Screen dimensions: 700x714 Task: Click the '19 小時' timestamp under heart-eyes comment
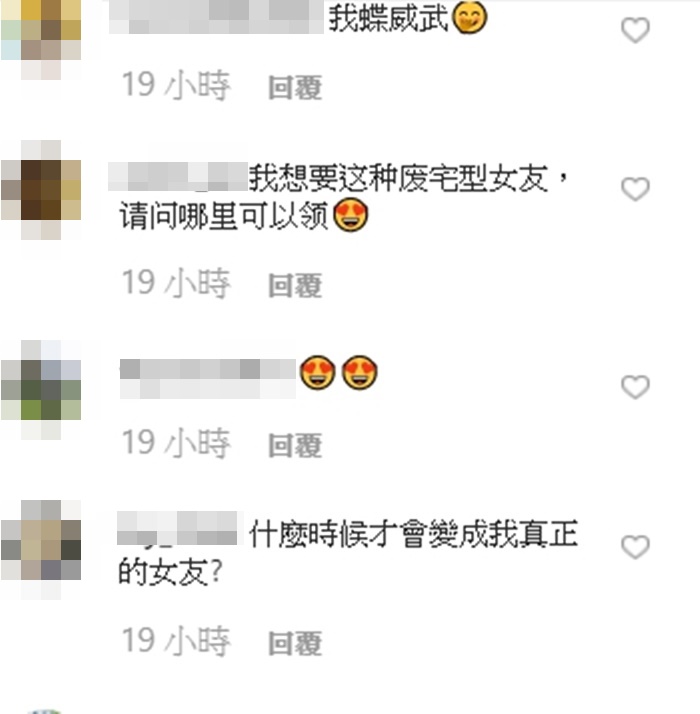coord(176,443)
